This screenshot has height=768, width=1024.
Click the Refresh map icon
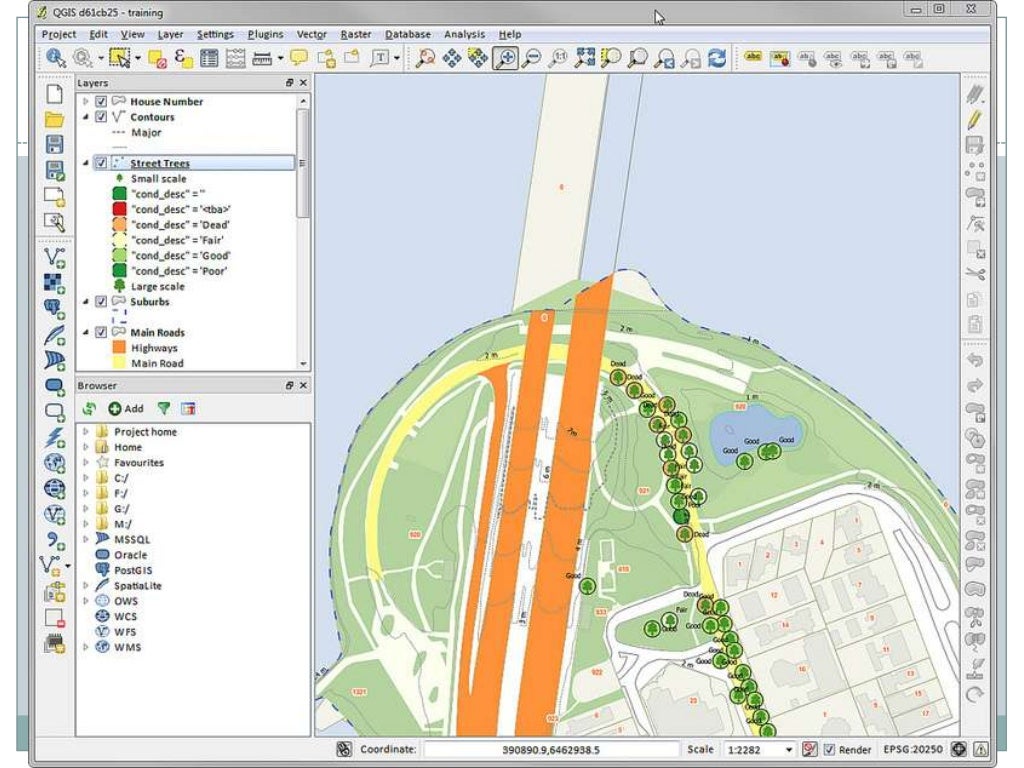(x=716, y=59)
